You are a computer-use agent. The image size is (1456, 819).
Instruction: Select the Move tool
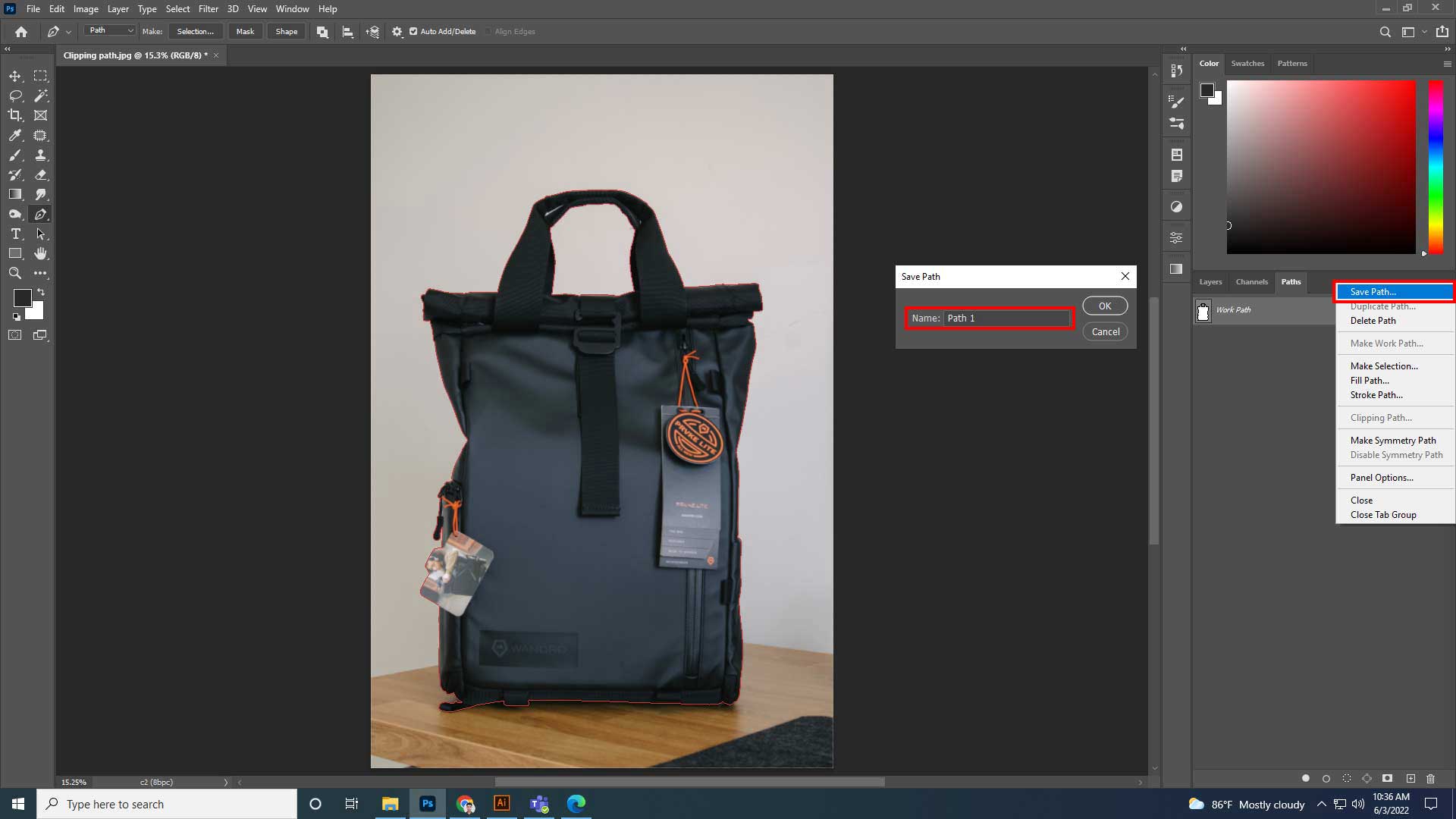(14, 76)
